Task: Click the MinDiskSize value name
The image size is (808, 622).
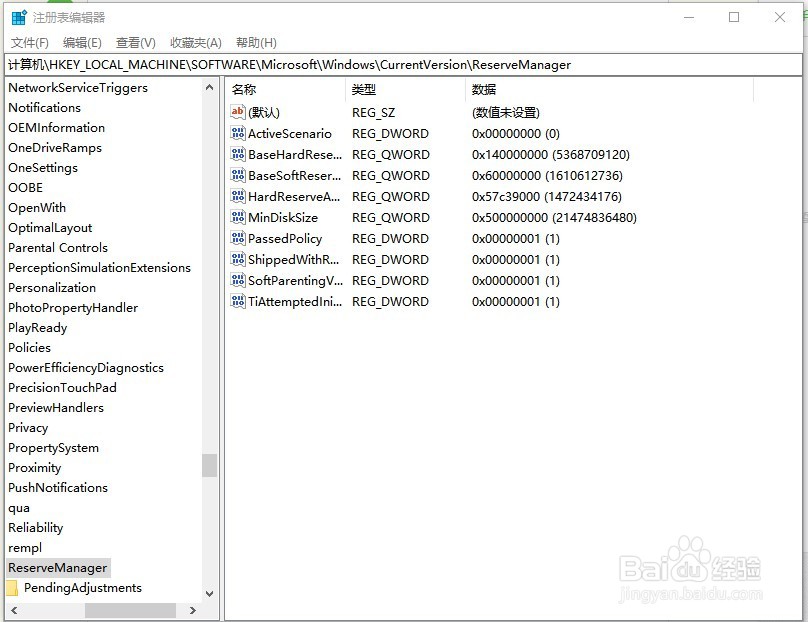Action: click(x=282, y=217)
